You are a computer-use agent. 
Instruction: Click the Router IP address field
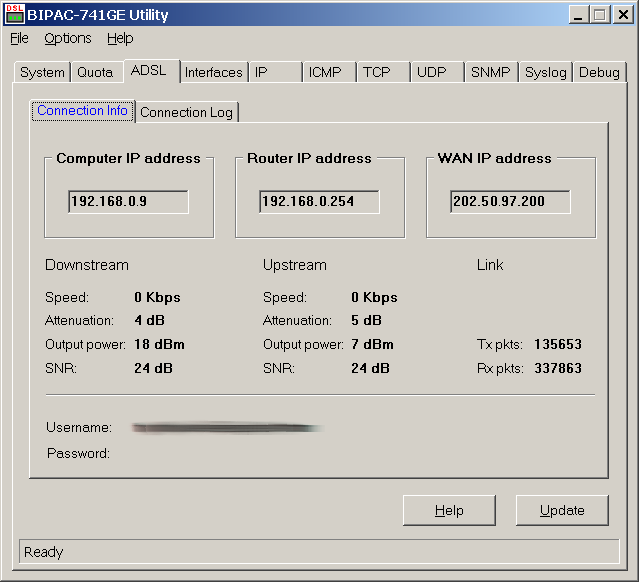coord(319,201)
